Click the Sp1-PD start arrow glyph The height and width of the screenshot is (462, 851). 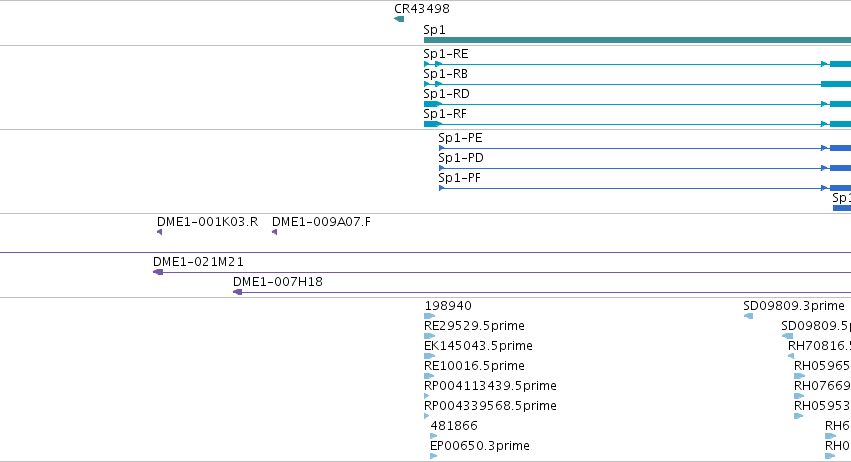442,168
